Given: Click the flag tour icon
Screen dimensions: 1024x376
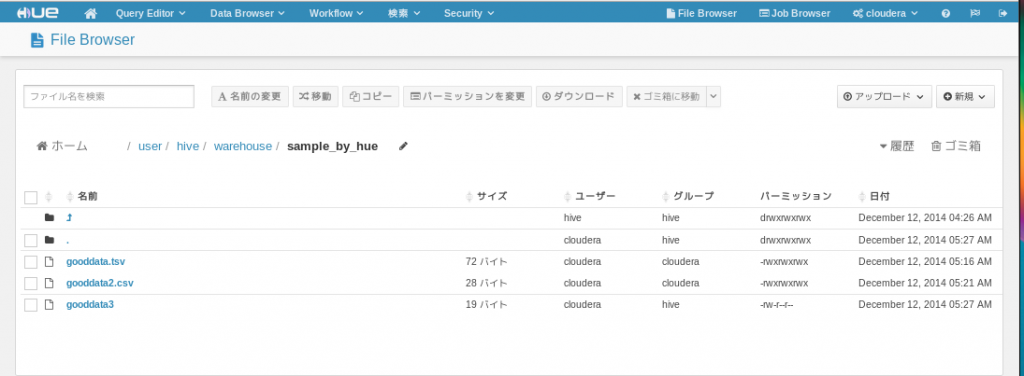Looking at the screenshot, I should (x=974, y=13).
